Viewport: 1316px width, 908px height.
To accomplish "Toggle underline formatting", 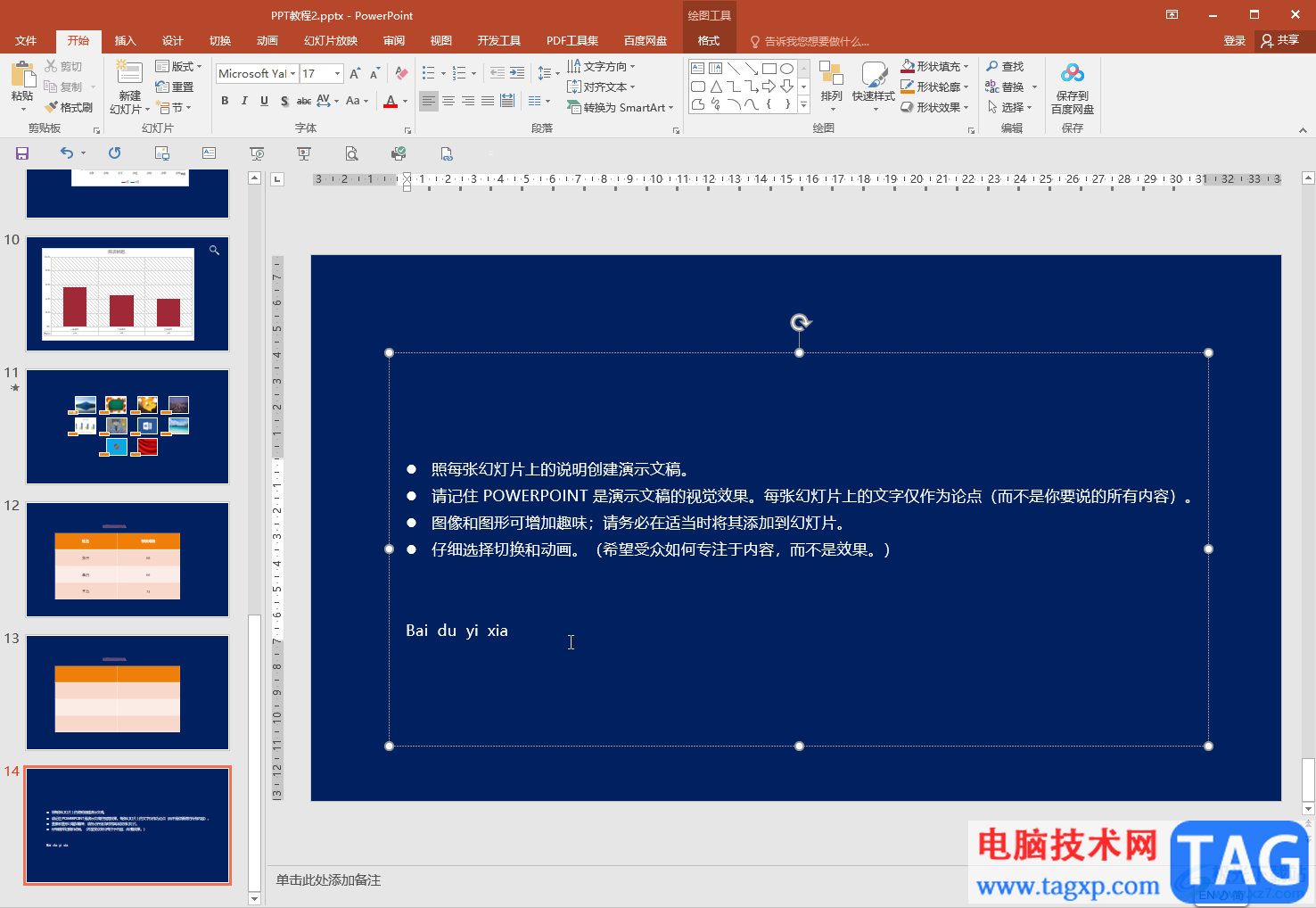I will tap(264, 101).
